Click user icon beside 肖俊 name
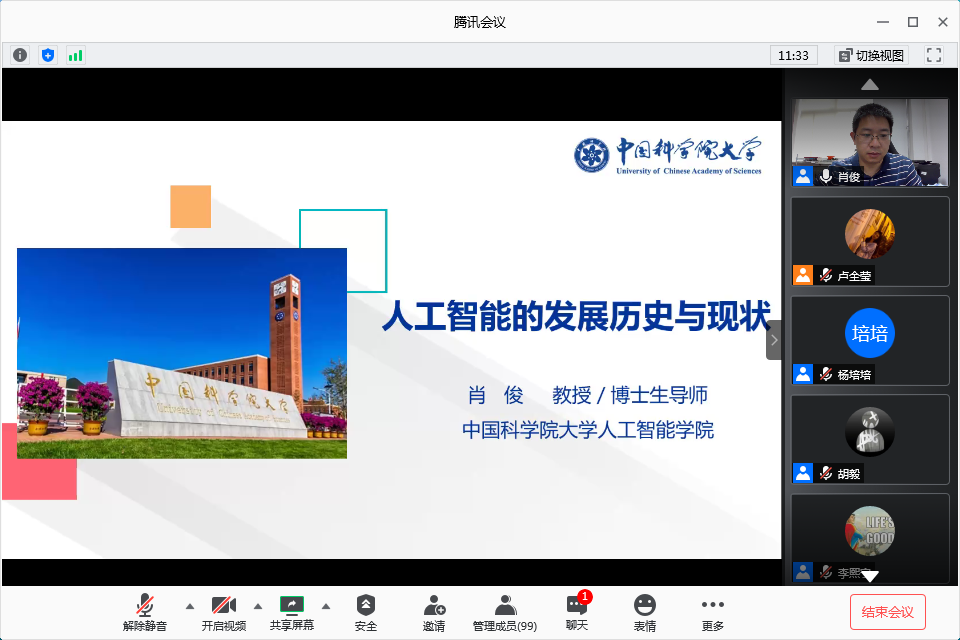 (x=803, y=176)
